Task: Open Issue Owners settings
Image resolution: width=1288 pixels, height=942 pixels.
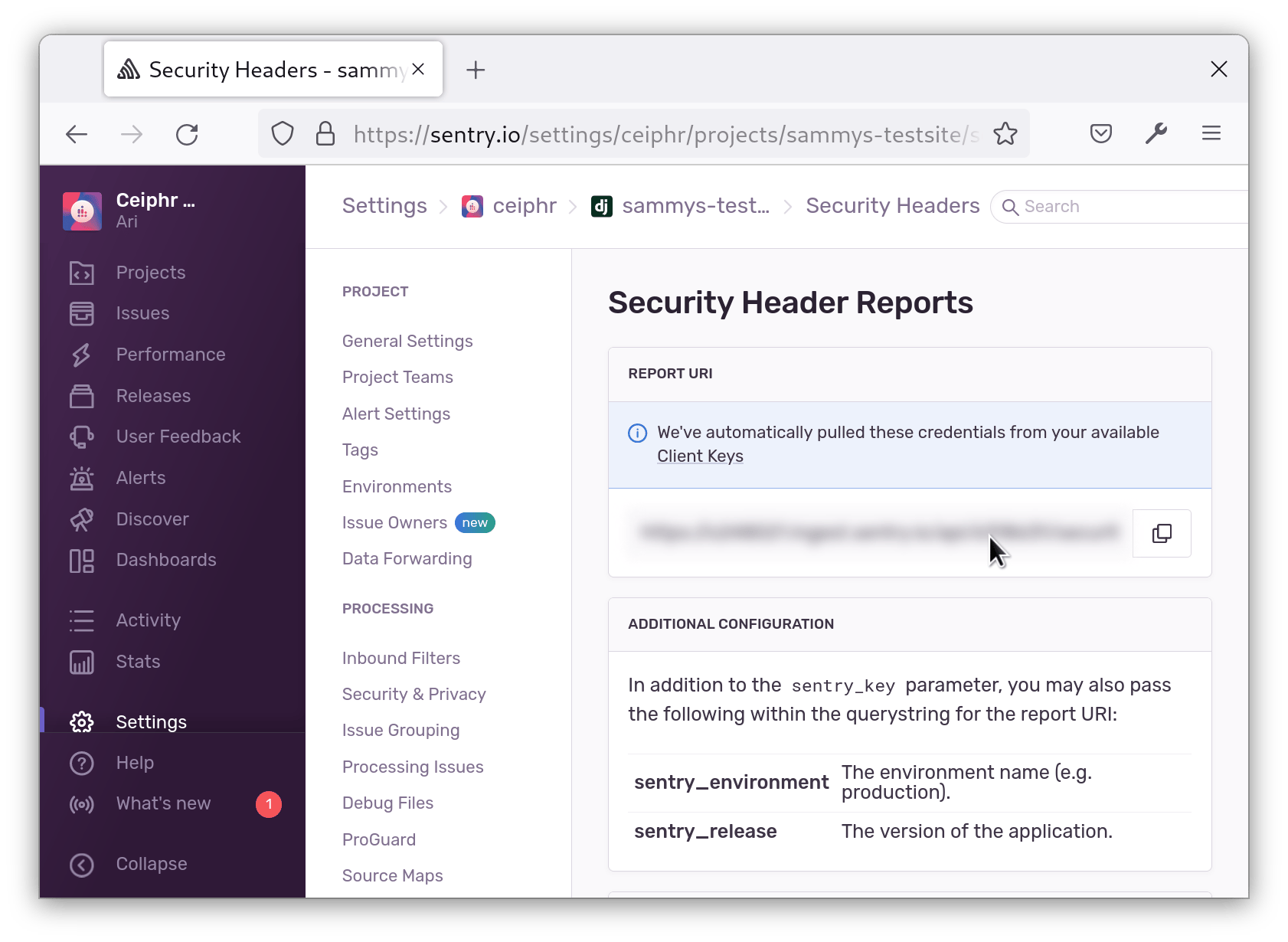Action: [394, 523]
